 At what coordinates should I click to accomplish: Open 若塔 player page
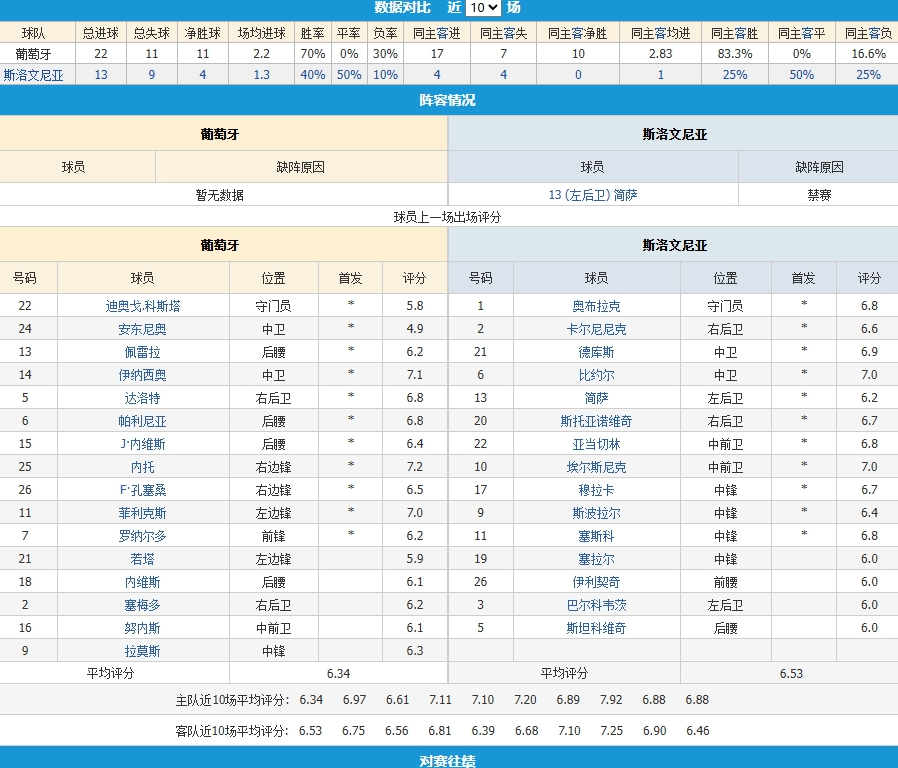tap(143, 559)
